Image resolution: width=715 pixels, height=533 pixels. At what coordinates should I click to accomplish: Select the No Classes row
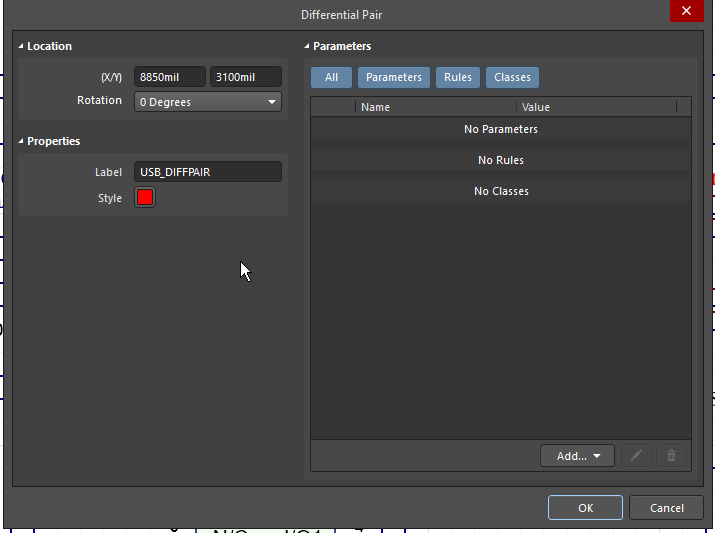[501, 191]
